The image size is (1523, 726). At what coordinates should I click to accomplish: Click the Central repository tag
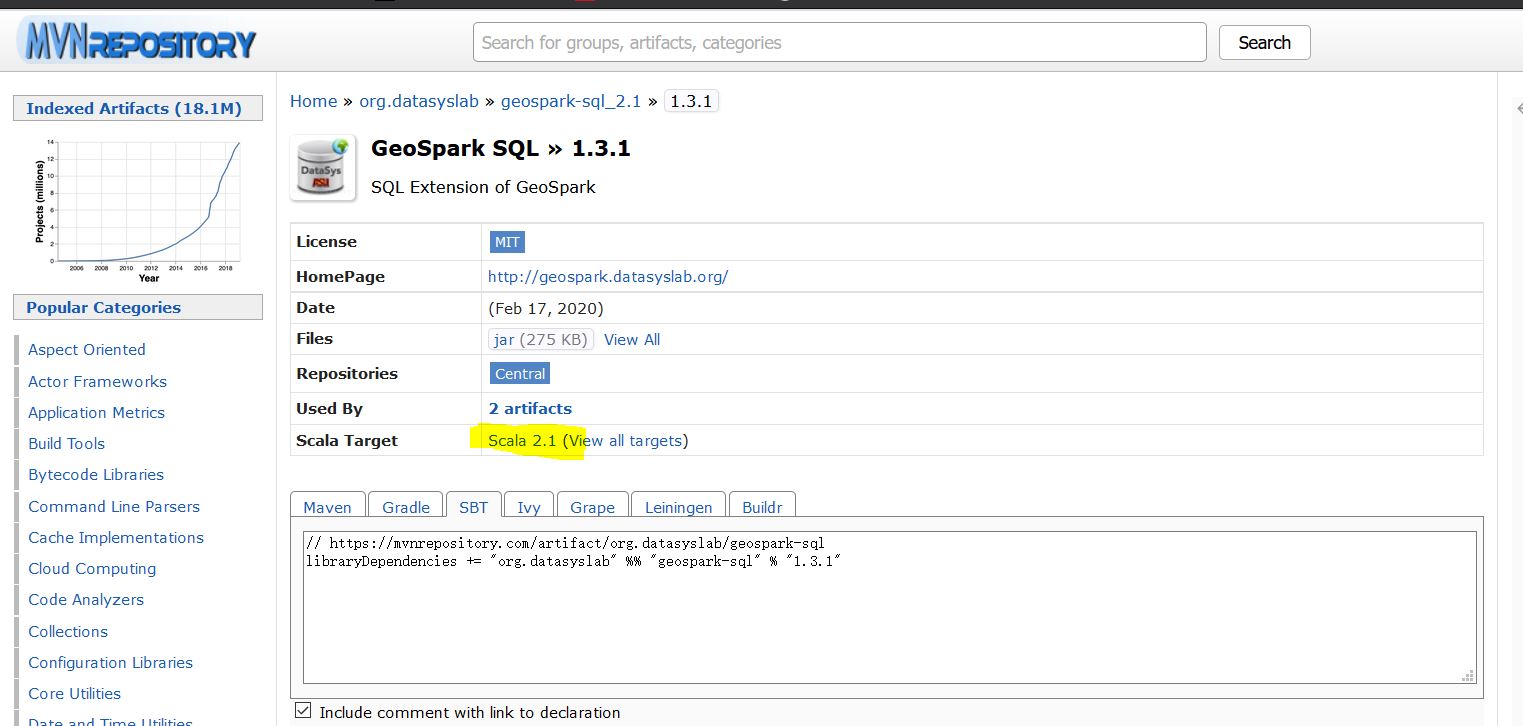(520, 373)
